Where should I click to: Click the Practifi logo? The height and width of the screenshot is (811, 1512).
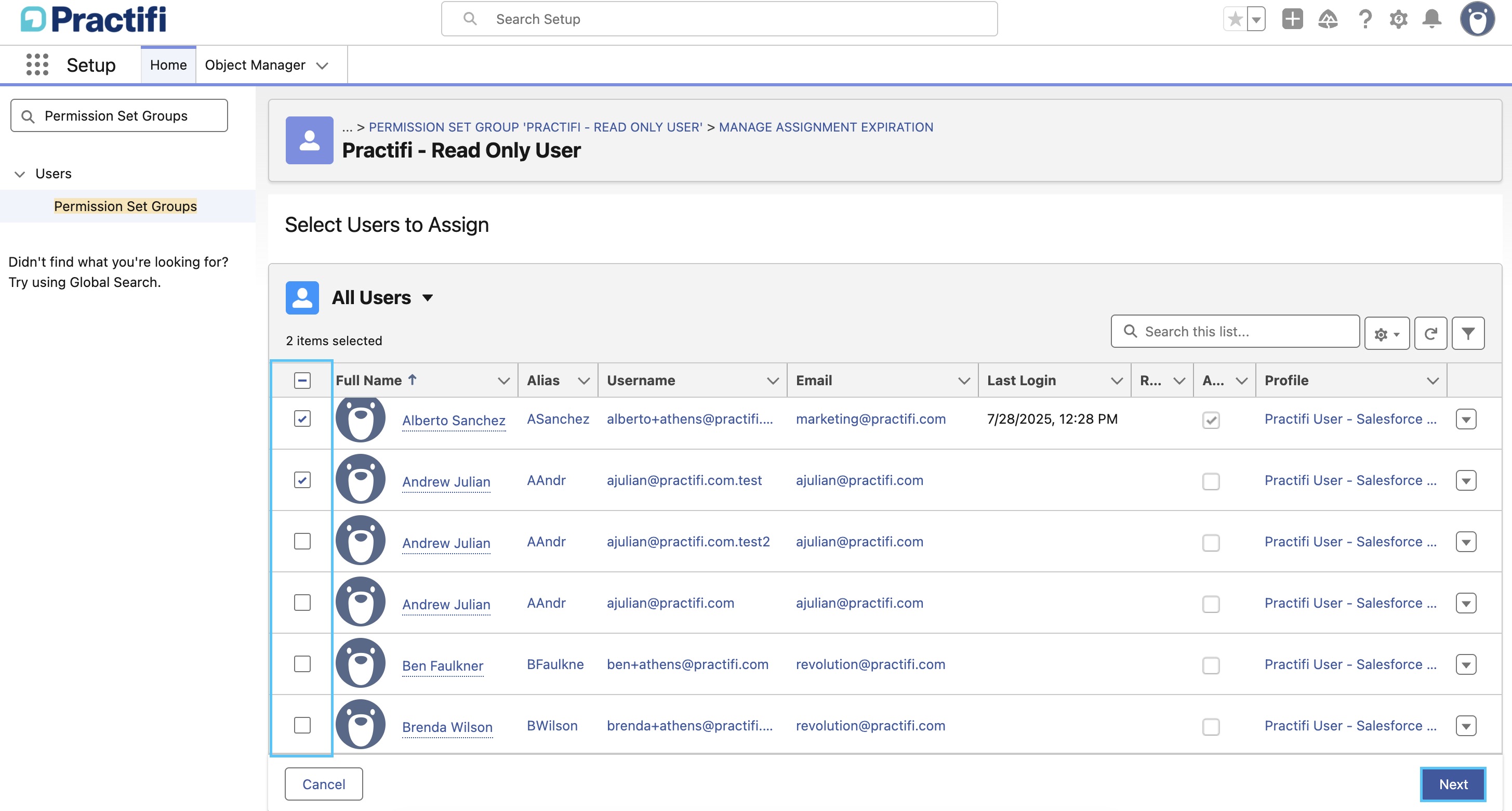[x=94, y=19]
